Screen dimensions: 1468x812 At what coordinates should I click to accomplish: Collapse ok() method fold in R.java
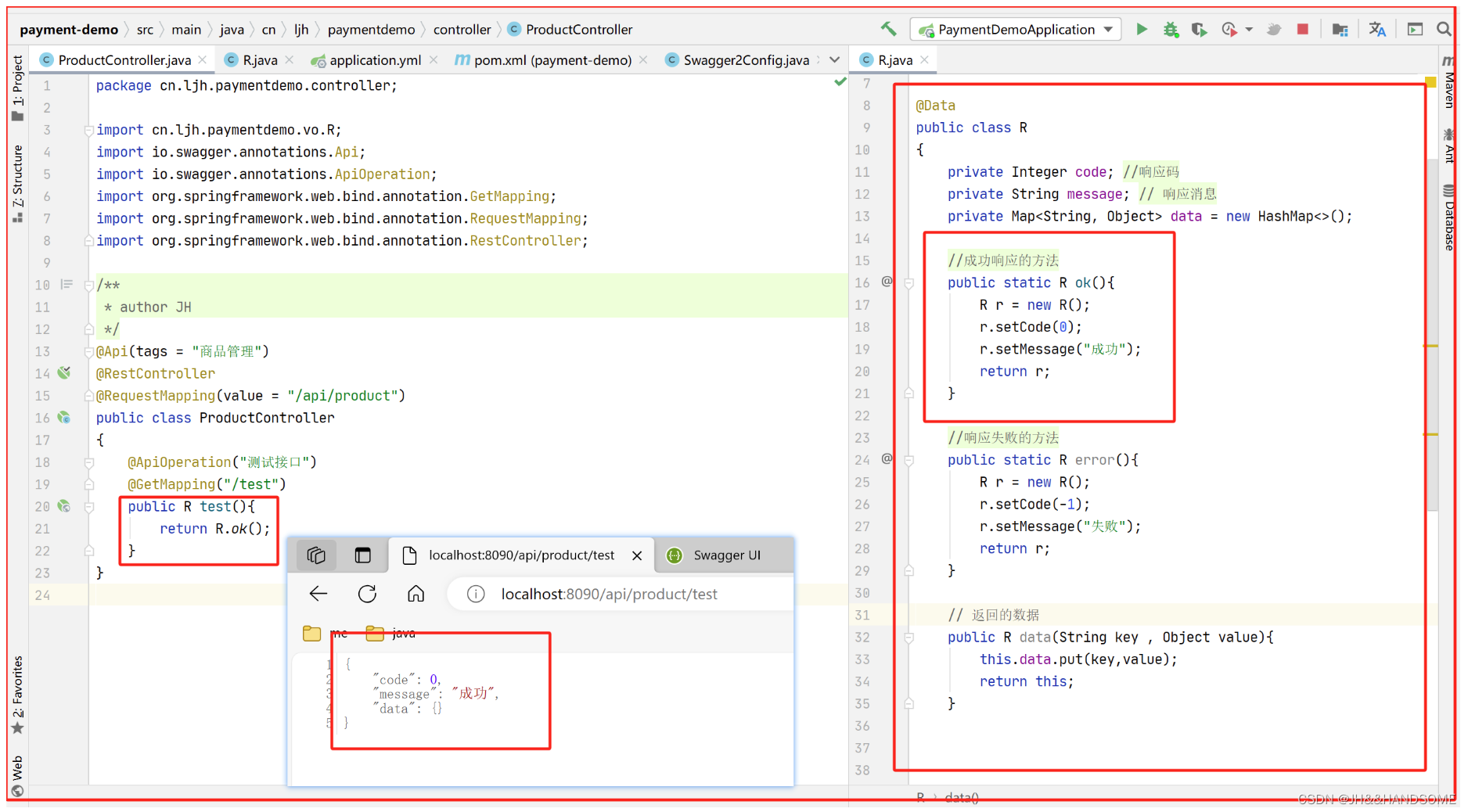click(x=909, y=283)
